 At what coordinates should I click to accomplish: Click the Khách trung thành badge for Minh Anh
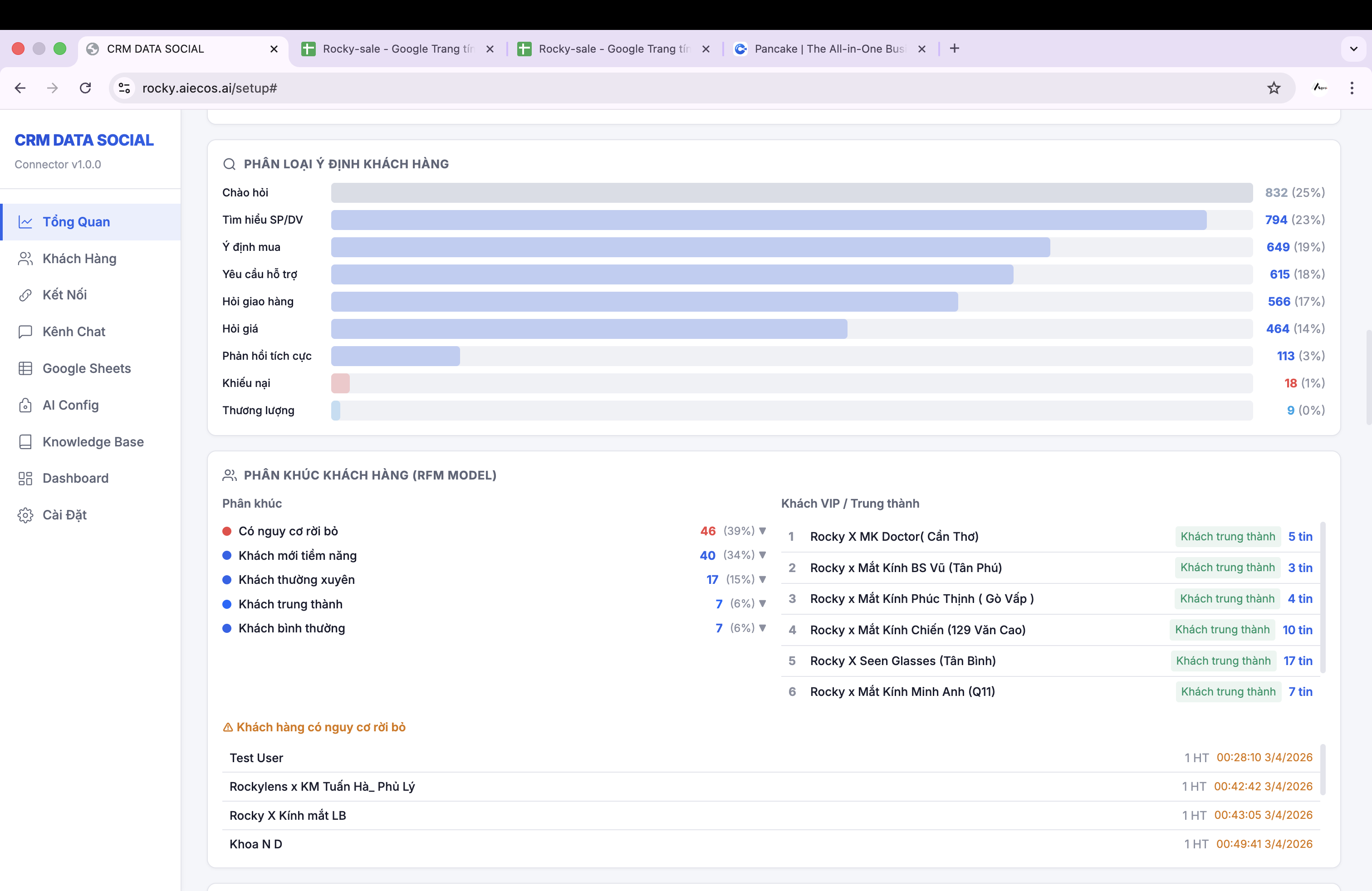pos(1228,691)
